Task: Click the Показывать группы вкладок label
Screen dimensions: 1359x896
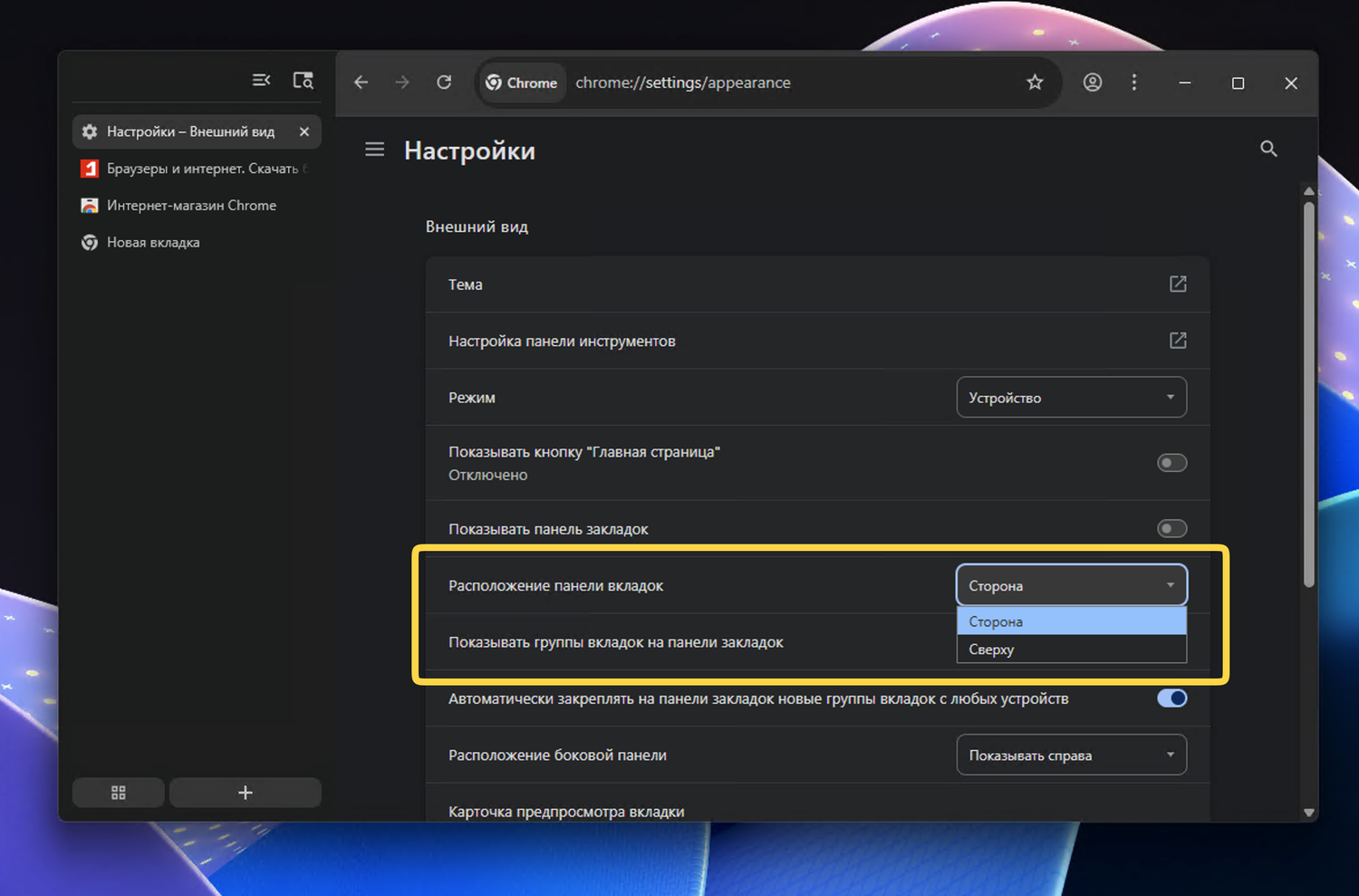Action: (x=616, y=642)
